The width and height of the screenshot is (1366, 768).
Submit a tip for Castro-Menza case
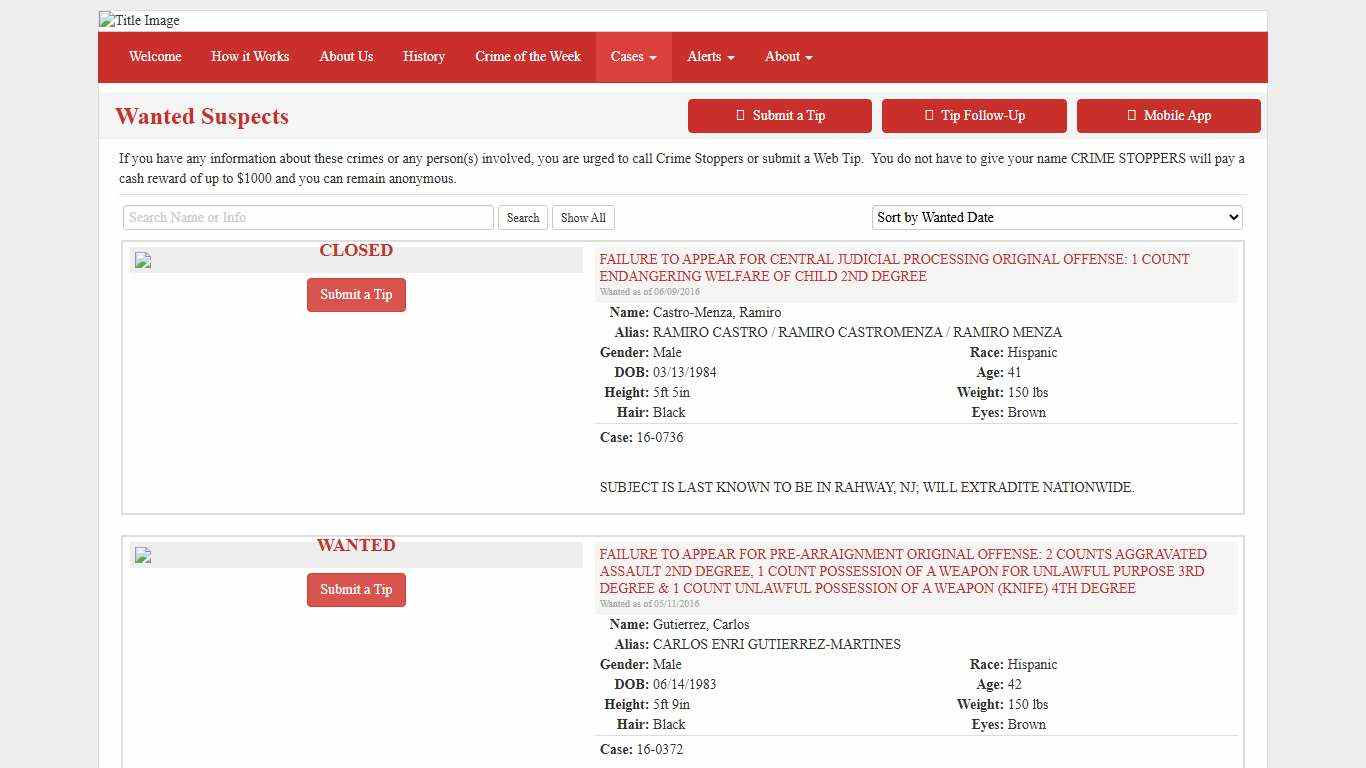[x=356, y=295]
